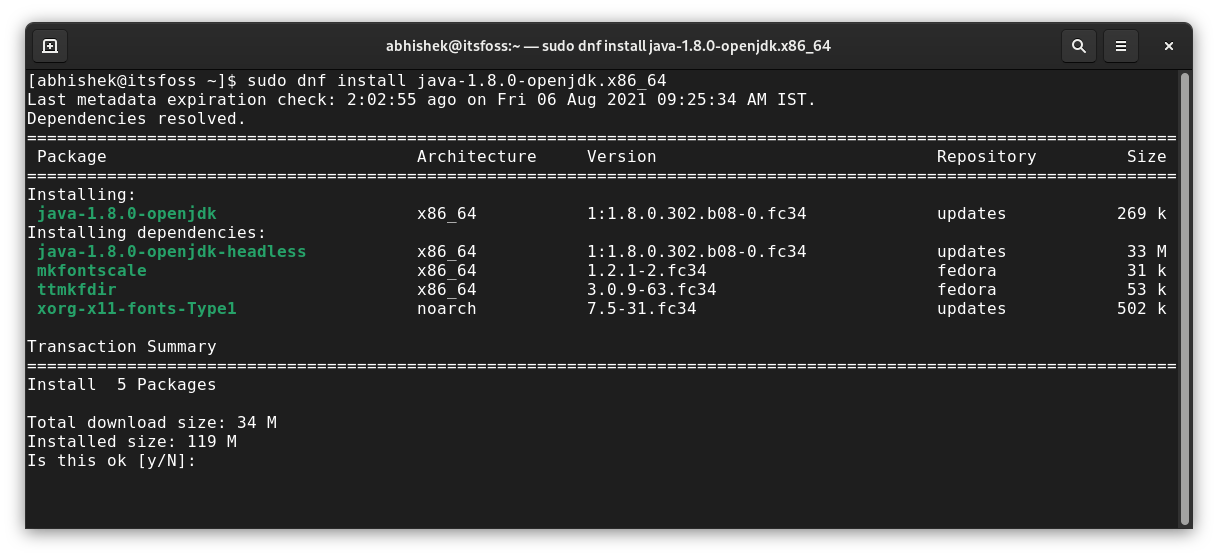This screenshot has width=1218, height=557.
Task: Click the Architecture column header
Action: pos(477,157)
